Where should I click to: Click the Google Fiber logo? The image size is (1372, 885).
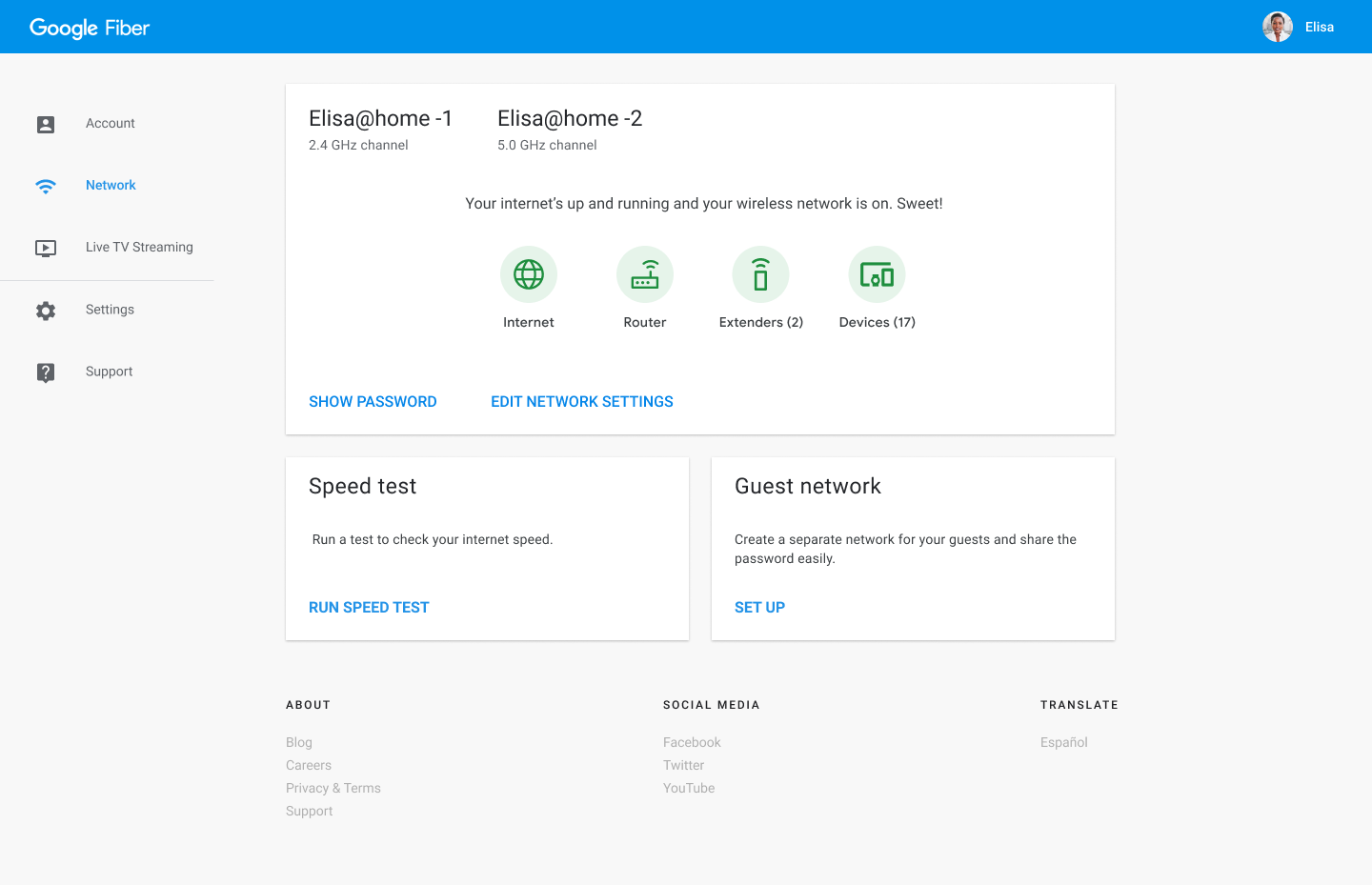[90, 28]
